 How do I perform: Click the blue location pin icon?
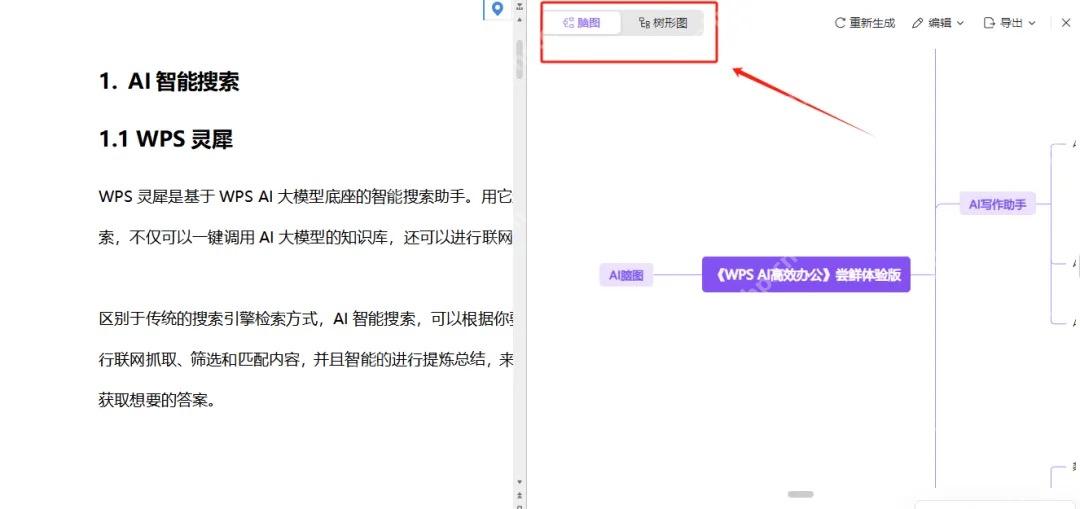coord(497,9)
